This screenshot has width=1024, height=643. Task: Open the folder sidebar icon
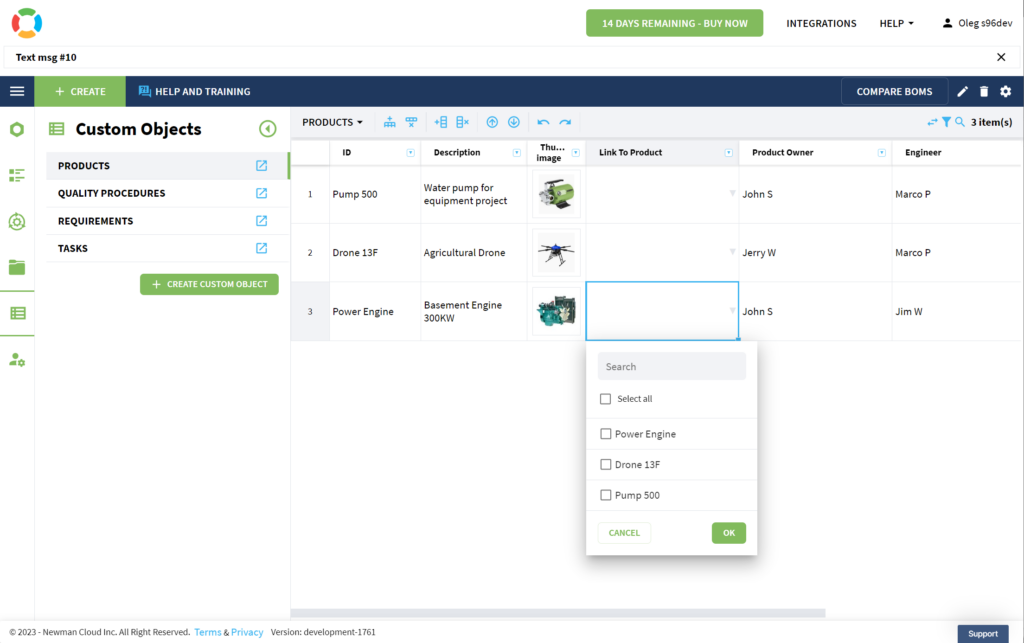pos(17,267)
